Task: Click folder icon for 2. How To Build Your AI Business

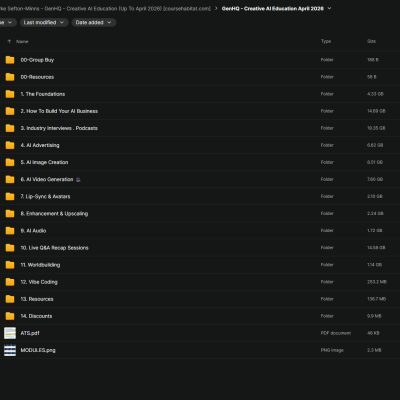Action: click(10, 111)
